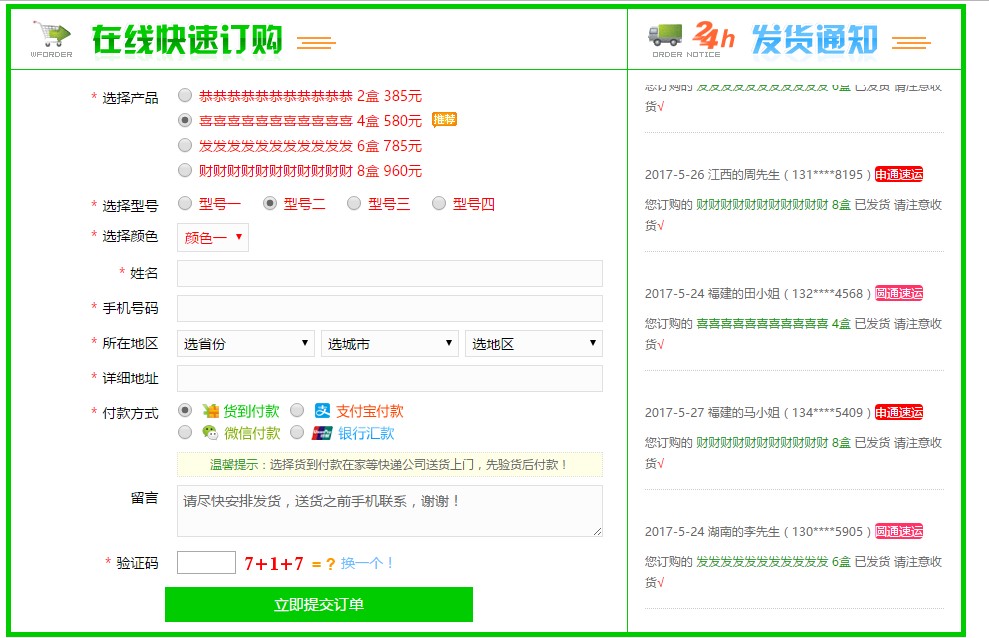
Task: Click the 微信付款 label text
Action: coord(252,433)
